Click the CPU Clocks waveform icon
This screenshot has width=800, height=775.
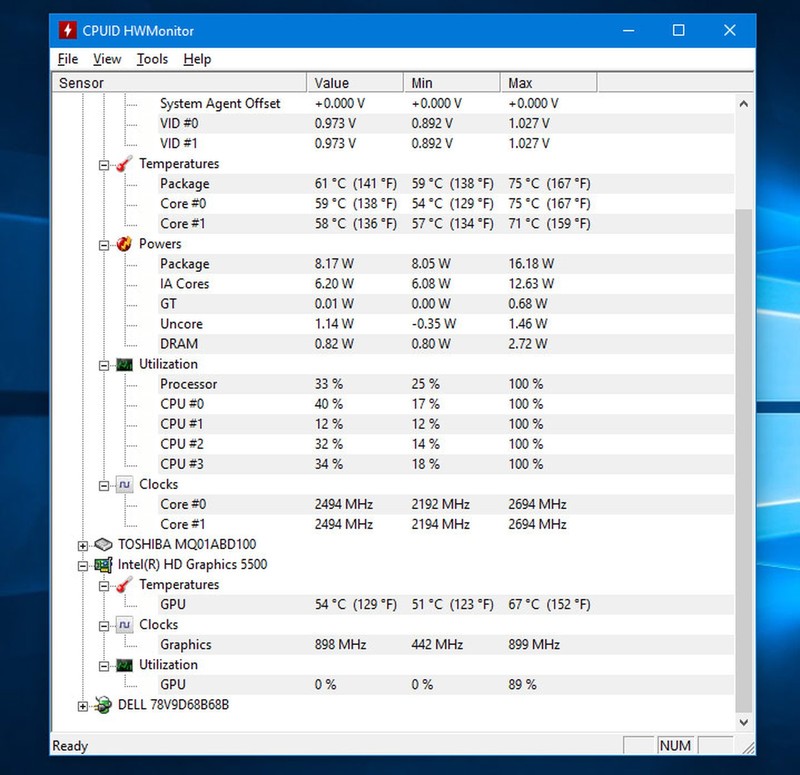[x=124, y=484]
